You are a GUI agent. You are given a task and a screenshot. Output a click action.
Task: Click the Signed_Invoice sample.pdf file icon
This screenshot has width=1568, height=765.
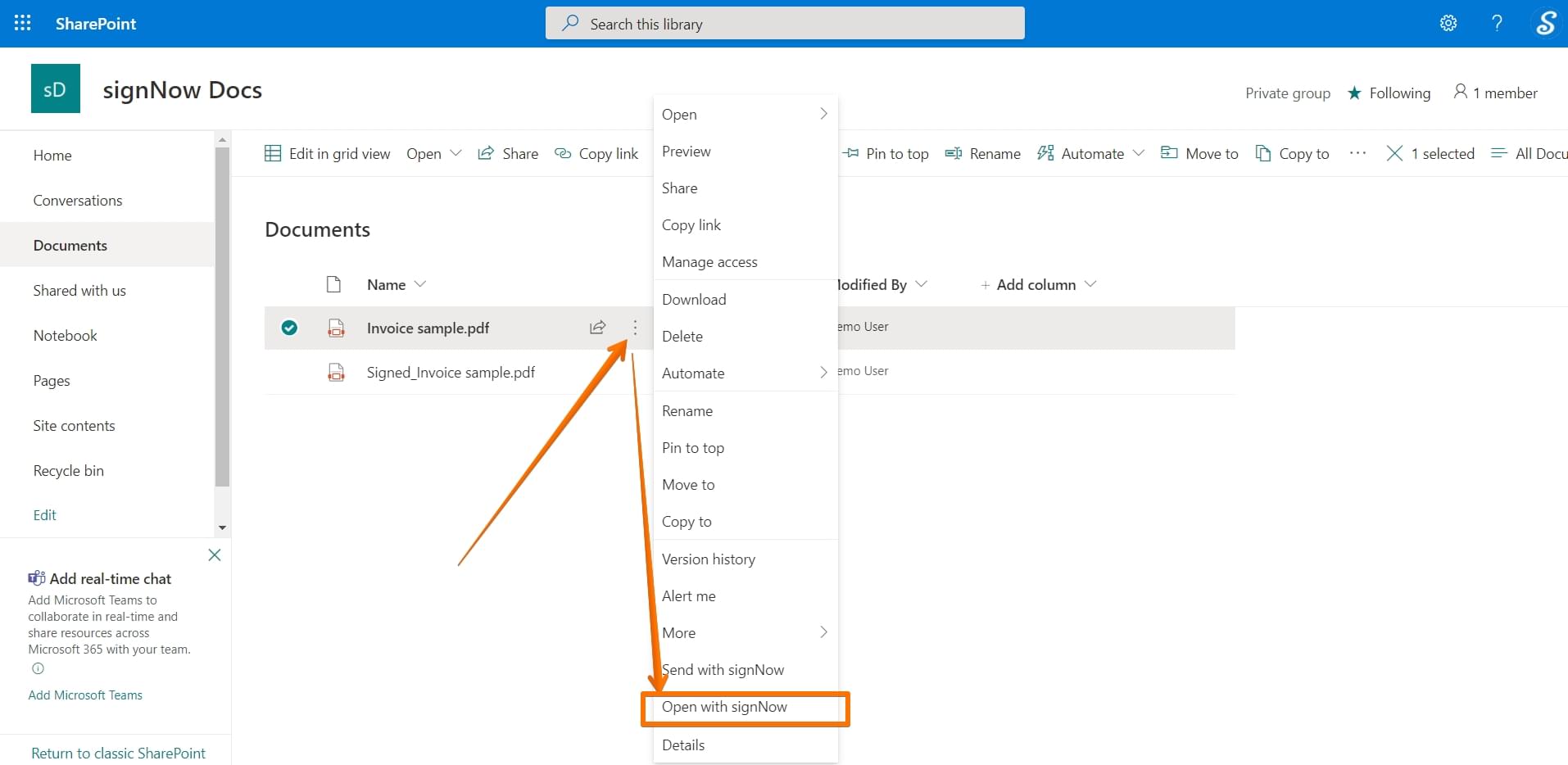tap(336, 373)
